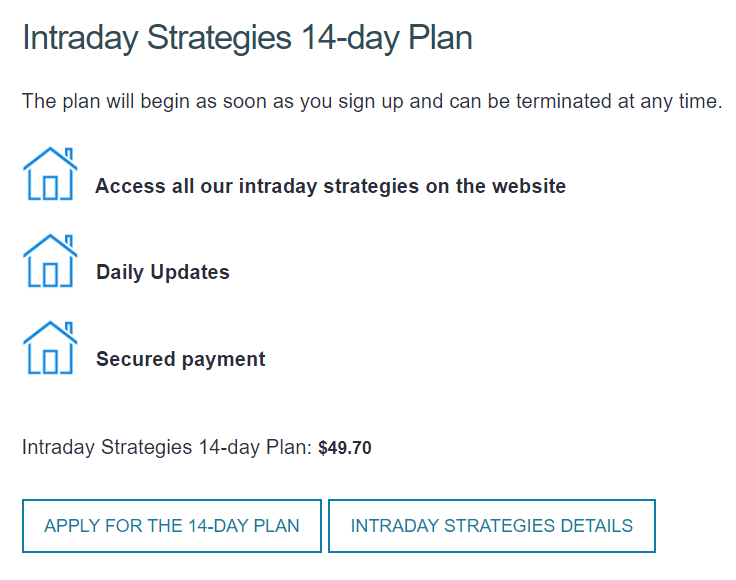Click the $49.70 price
The height and width of the screenshot is (580, 736).
pos(345,448)
